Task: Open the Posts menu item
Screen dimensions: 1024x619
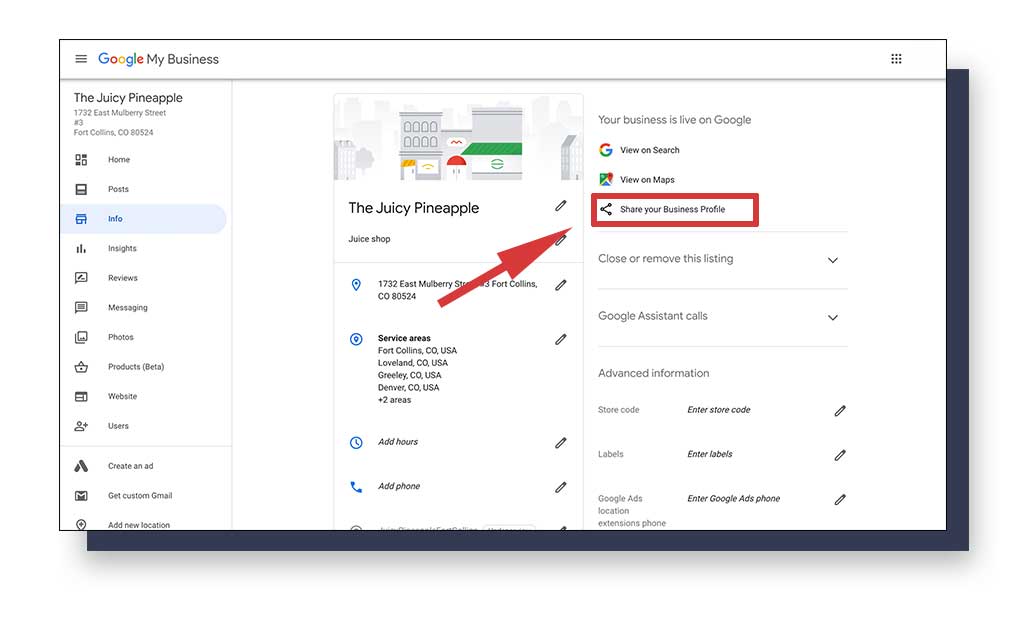Action: pyautogui.click(x=118, y=189)
